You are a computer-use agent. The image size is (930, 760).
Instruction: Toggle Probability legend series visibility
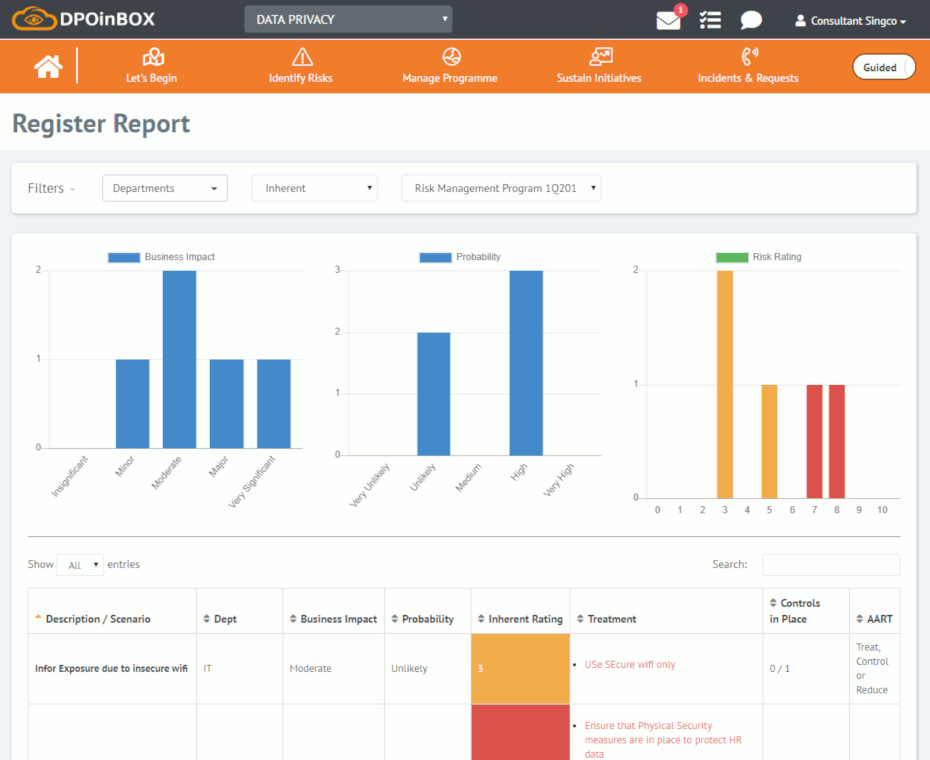click(x=435, y=257)
